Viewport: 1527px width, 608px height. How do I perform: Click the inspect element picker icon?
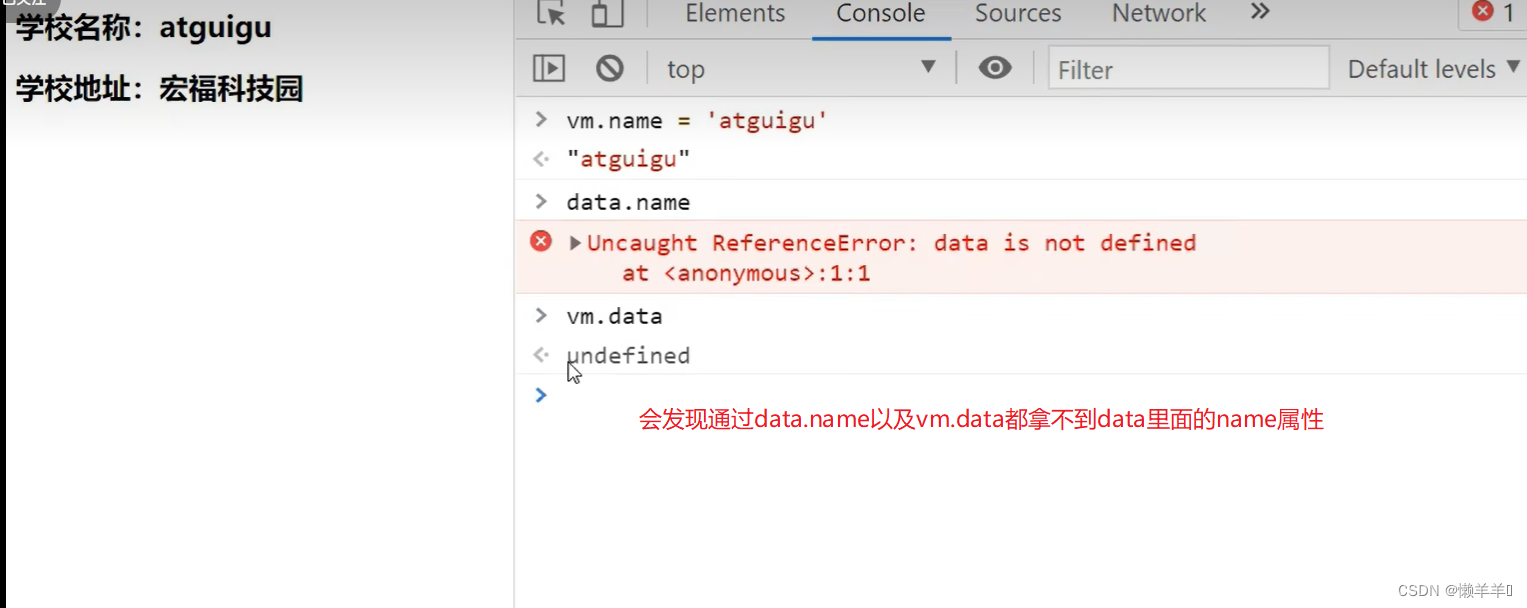[x=551, y=14]
